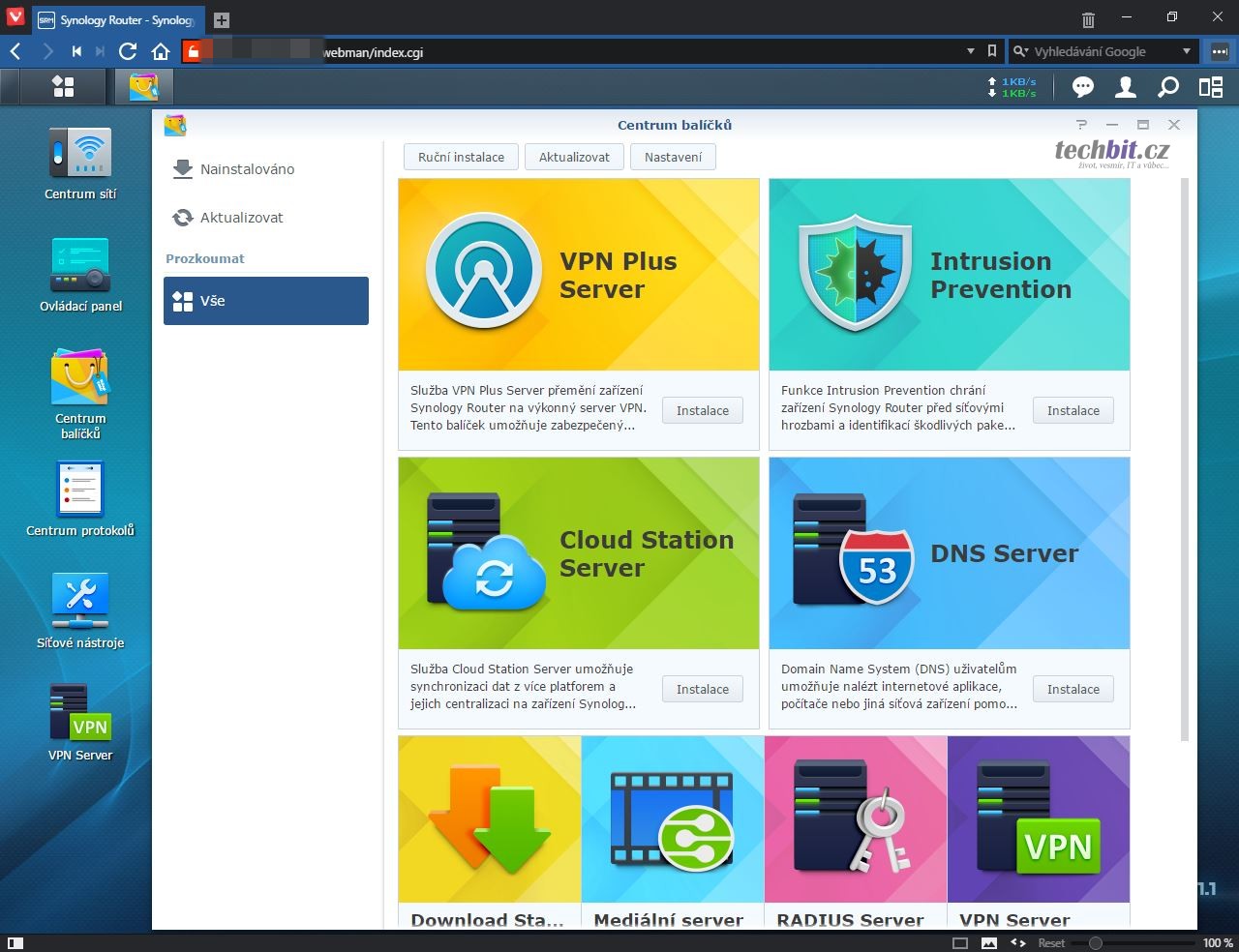Open the SRM main menu grid icon

coord(63,87)
